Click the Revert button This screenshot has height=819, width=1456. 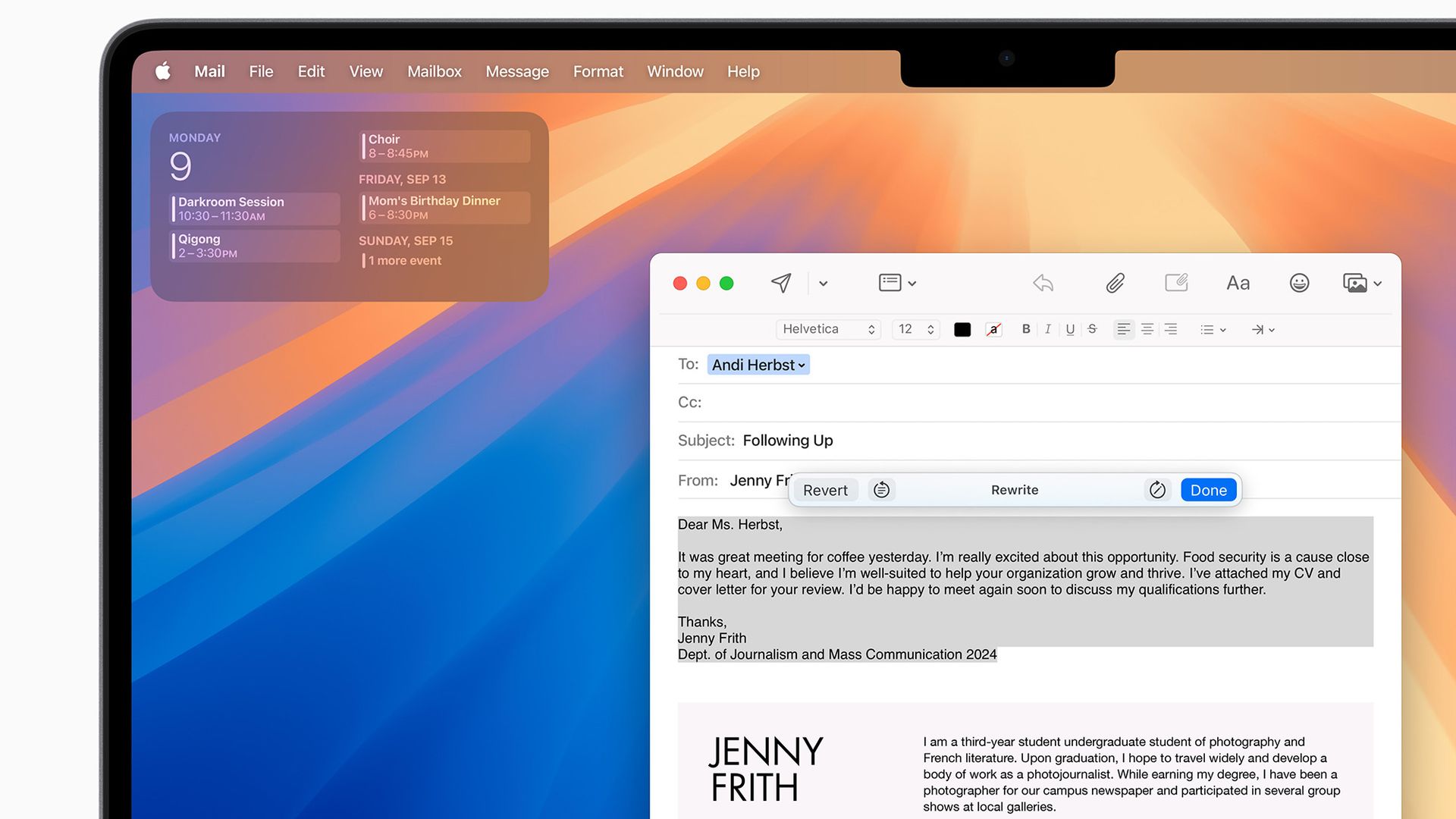click(825, 490)
